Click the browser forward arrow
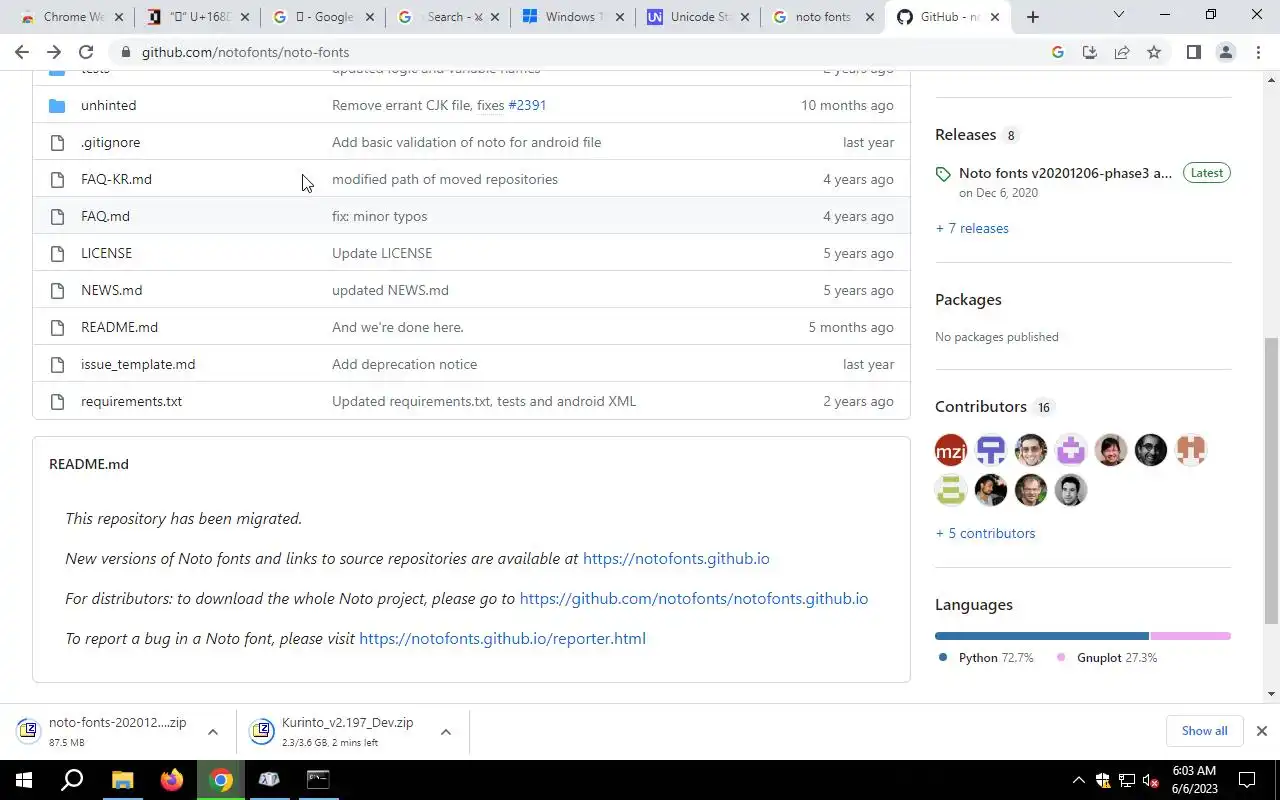This screenshot has height=800, width=1280. pyautogui.click(x=54, y=52)
